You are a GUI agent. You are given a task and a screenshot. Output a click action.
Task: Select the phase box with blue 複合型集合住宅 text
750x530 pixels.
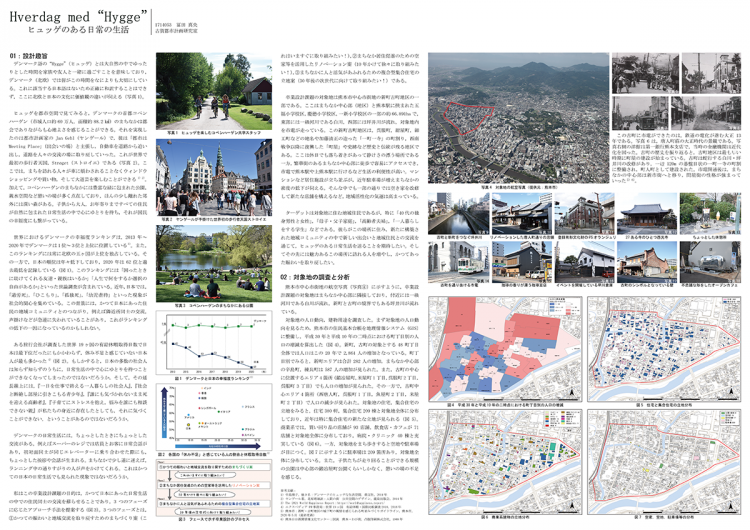214,504
